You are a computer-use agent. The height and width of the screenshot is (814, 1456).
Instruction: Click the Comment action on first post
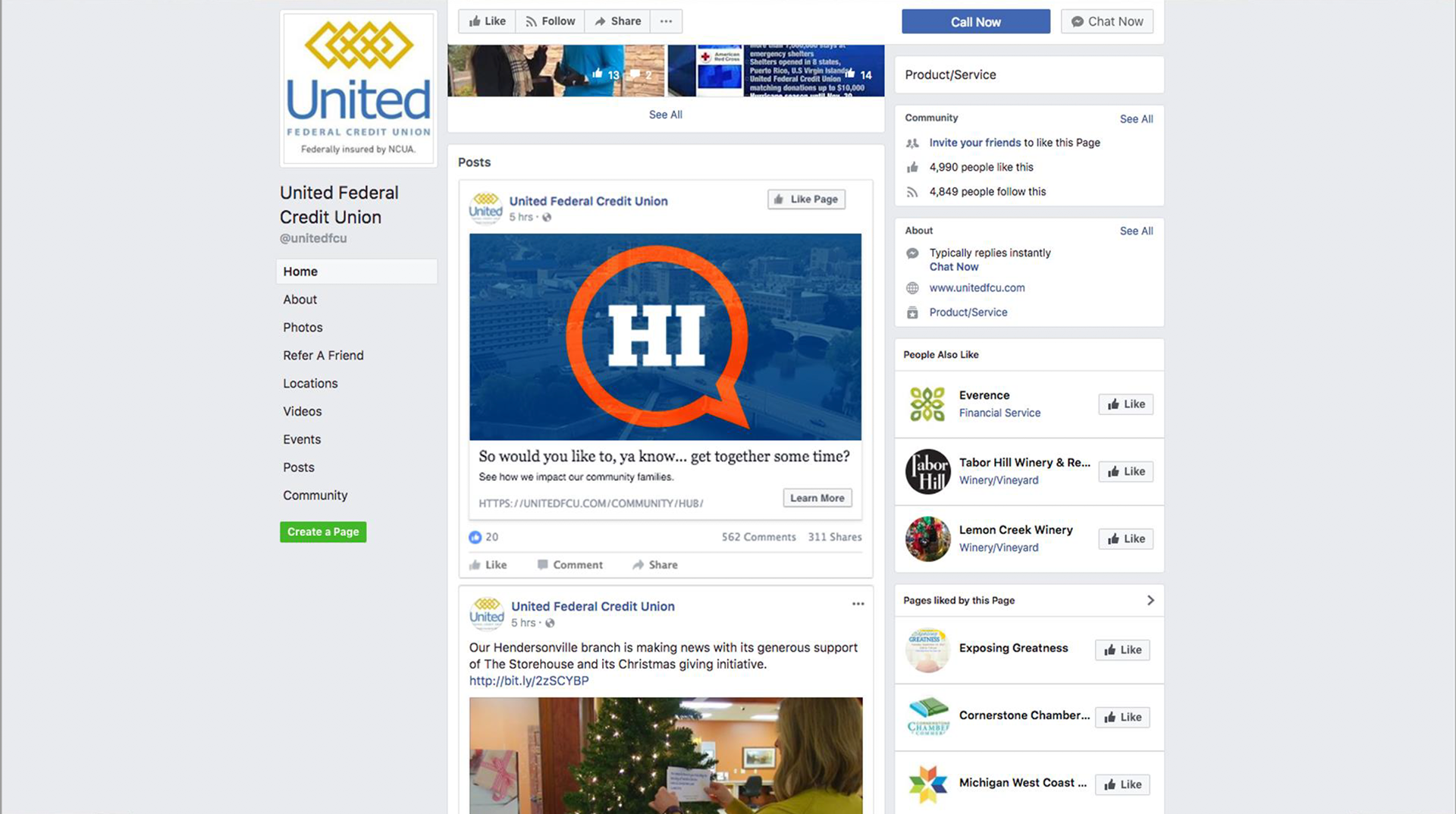click(570, 564)
